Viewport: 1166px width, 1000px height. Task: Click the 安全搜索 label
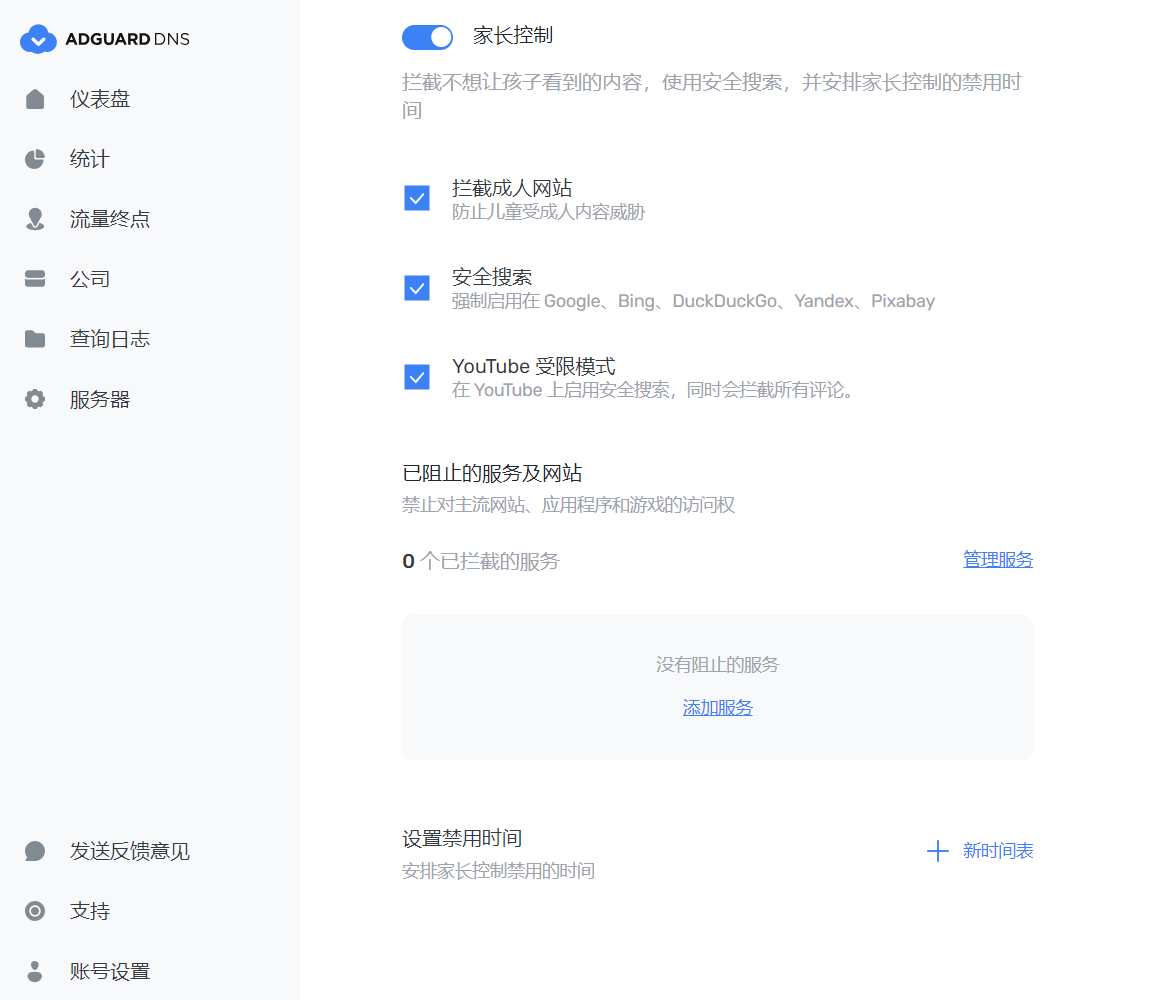click(492, 277)
